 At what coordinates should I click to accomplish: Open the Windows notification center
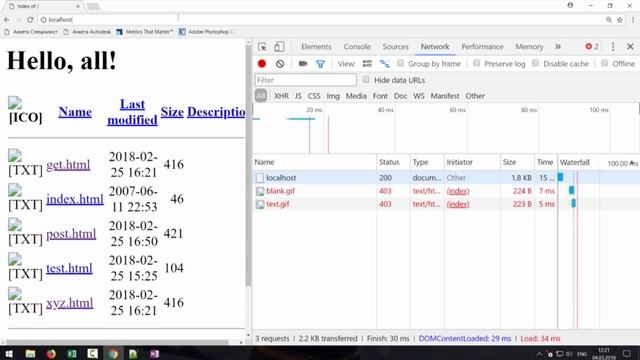(627, 353)
